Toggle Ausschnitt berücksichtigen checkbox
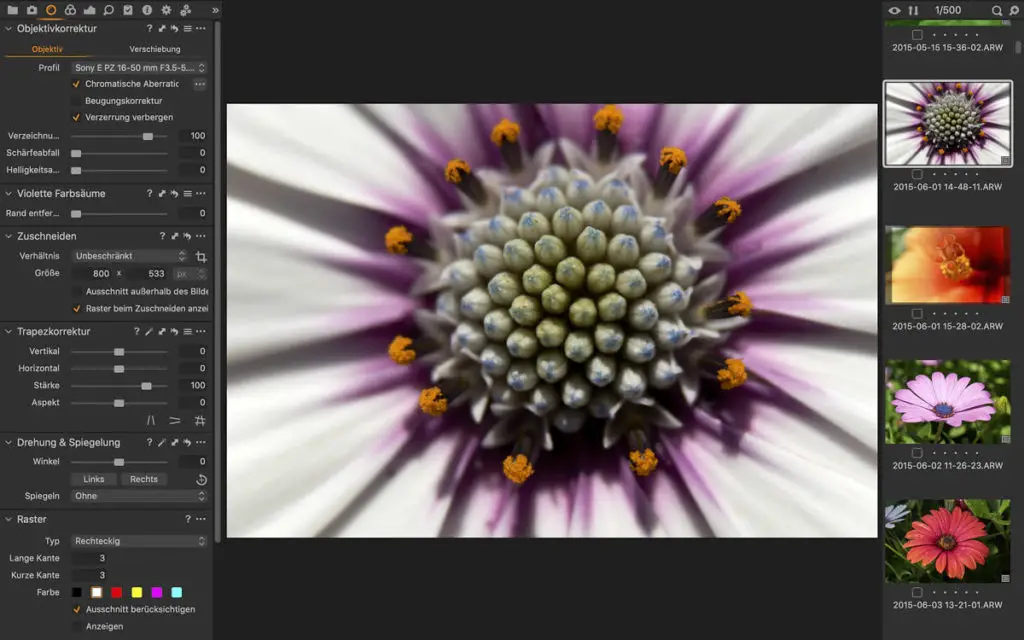 point(76,609)
